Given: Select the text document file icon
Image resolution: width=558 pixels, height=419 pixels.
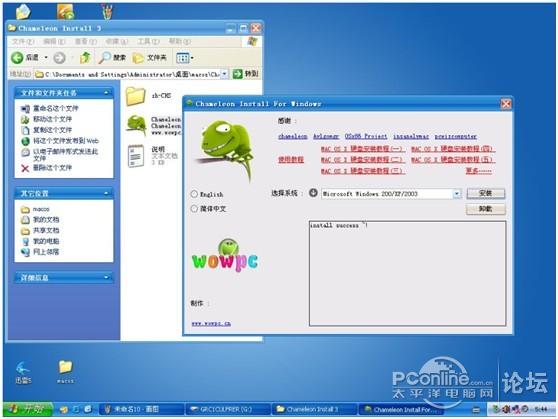Looking at the screenshot, I should (136, 156).
